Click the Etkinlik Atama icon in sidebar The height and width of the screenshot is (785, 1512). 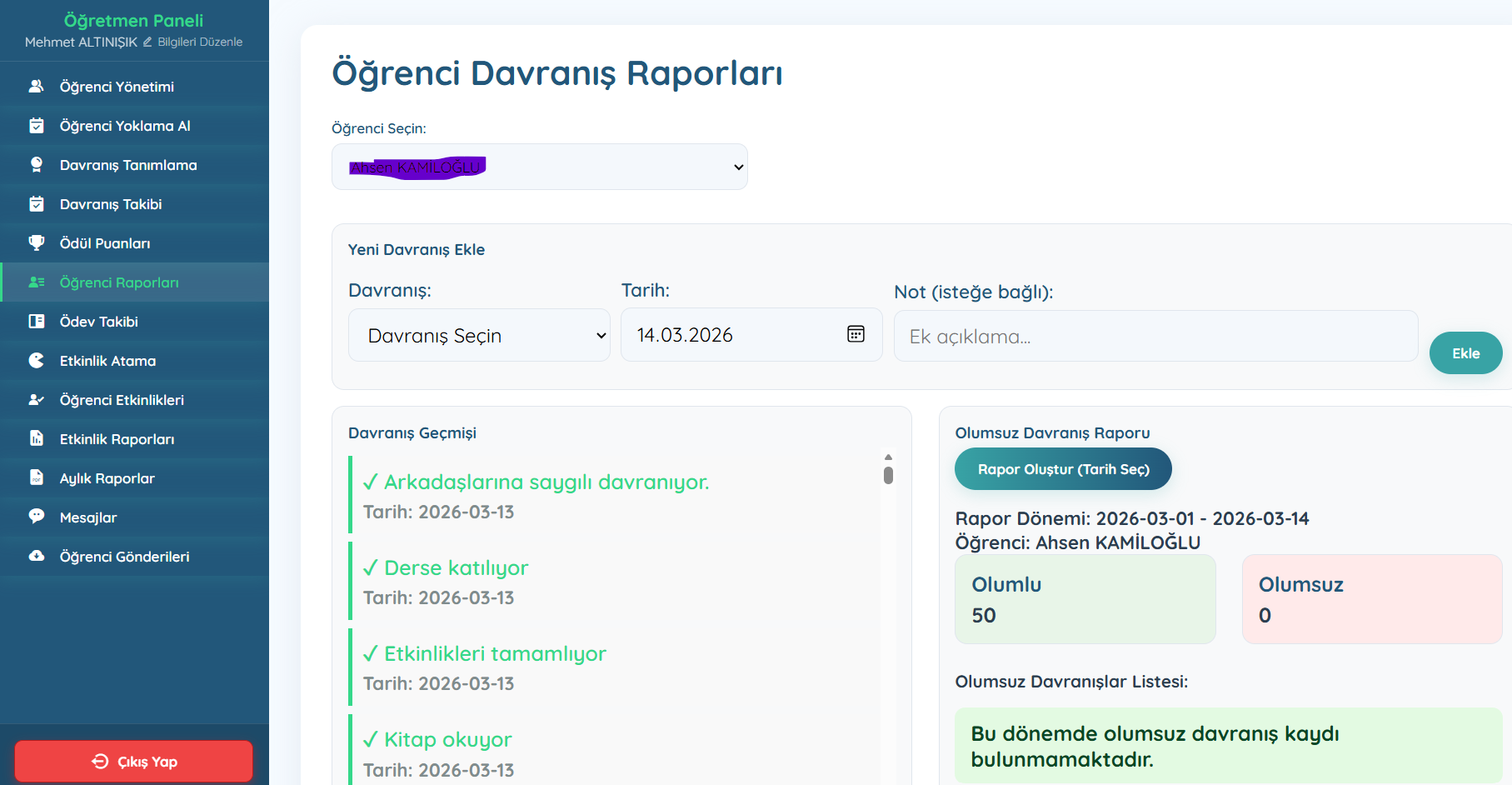click(37, 361)
